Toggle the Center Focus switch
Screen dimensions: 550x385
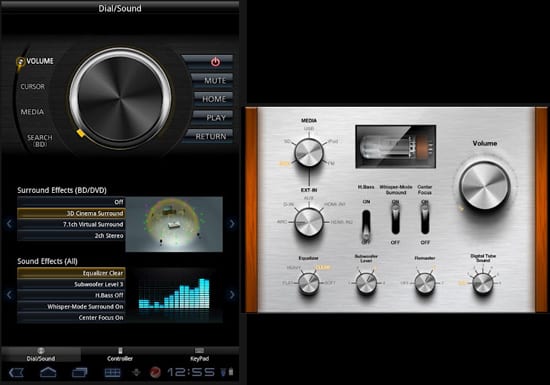(x=425, y=219)
